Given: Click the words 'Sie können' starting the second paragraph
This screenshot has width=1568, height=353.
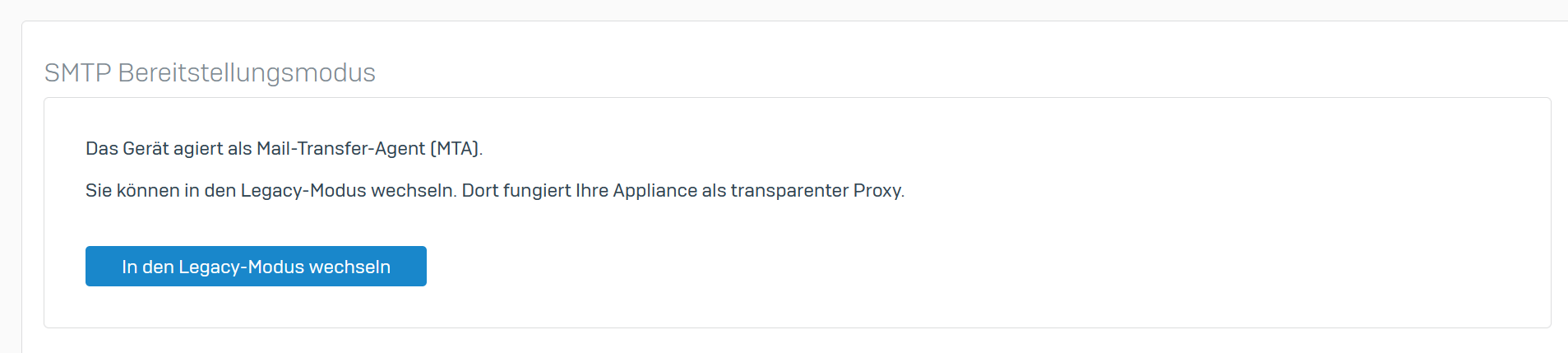Looking at the screenshot, I should click(132, 191).
